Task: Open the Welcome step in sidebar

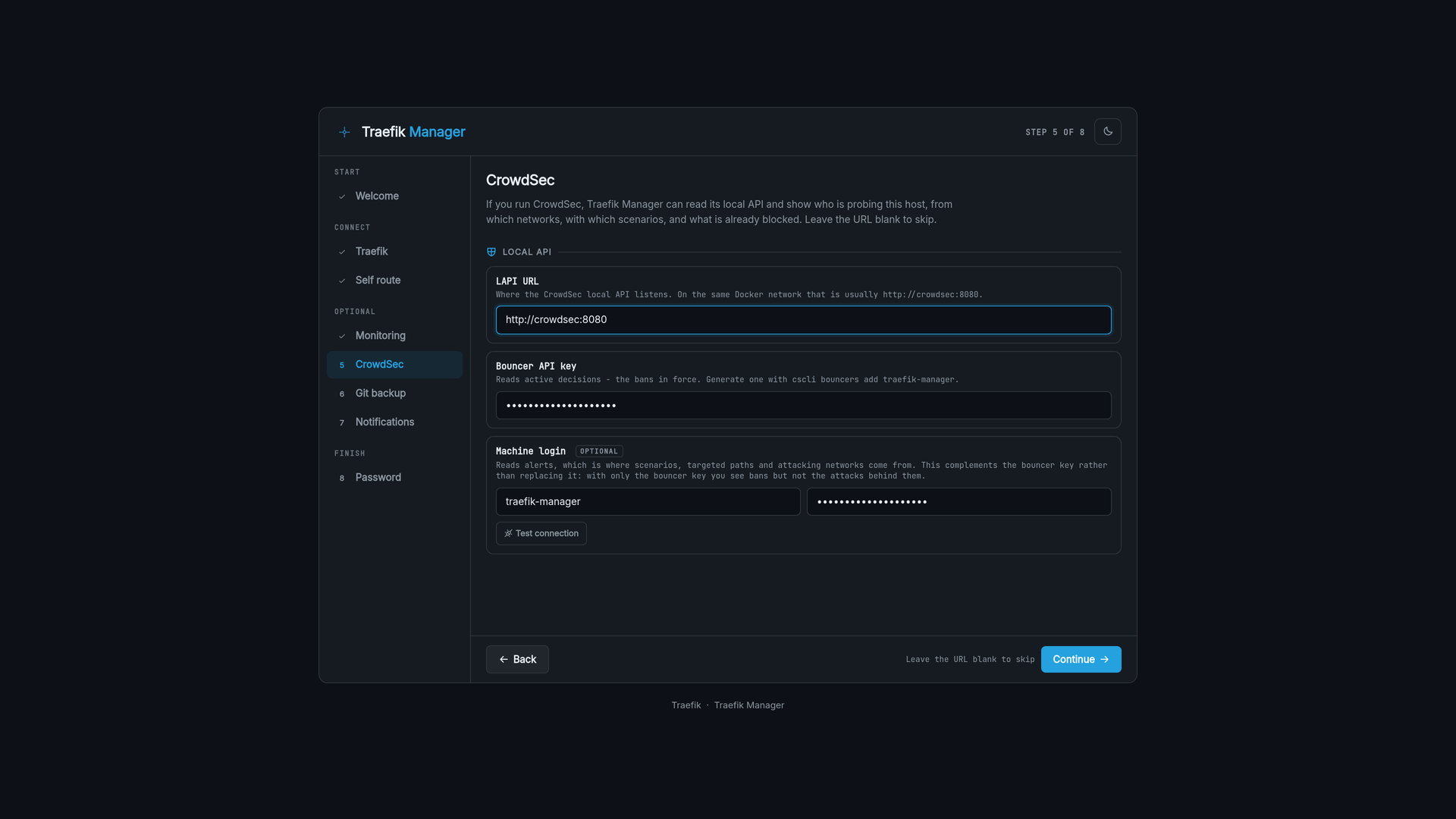Action: 394,196
